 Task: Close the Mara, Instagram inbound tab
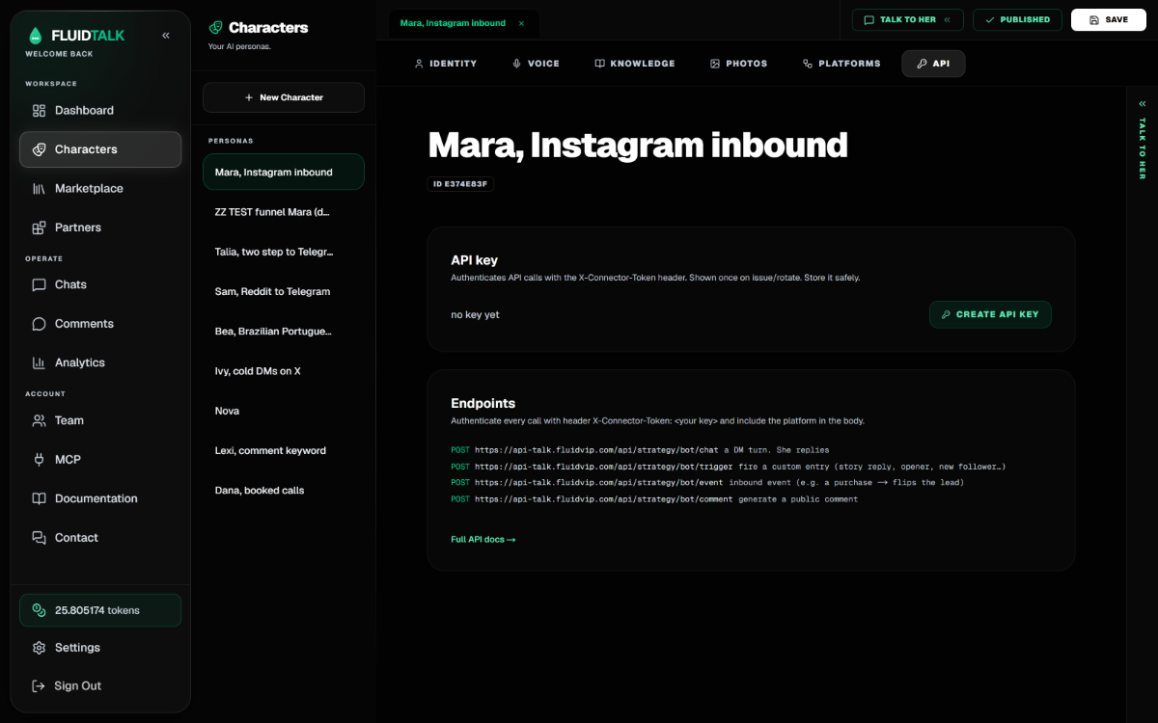click(521, 24)
